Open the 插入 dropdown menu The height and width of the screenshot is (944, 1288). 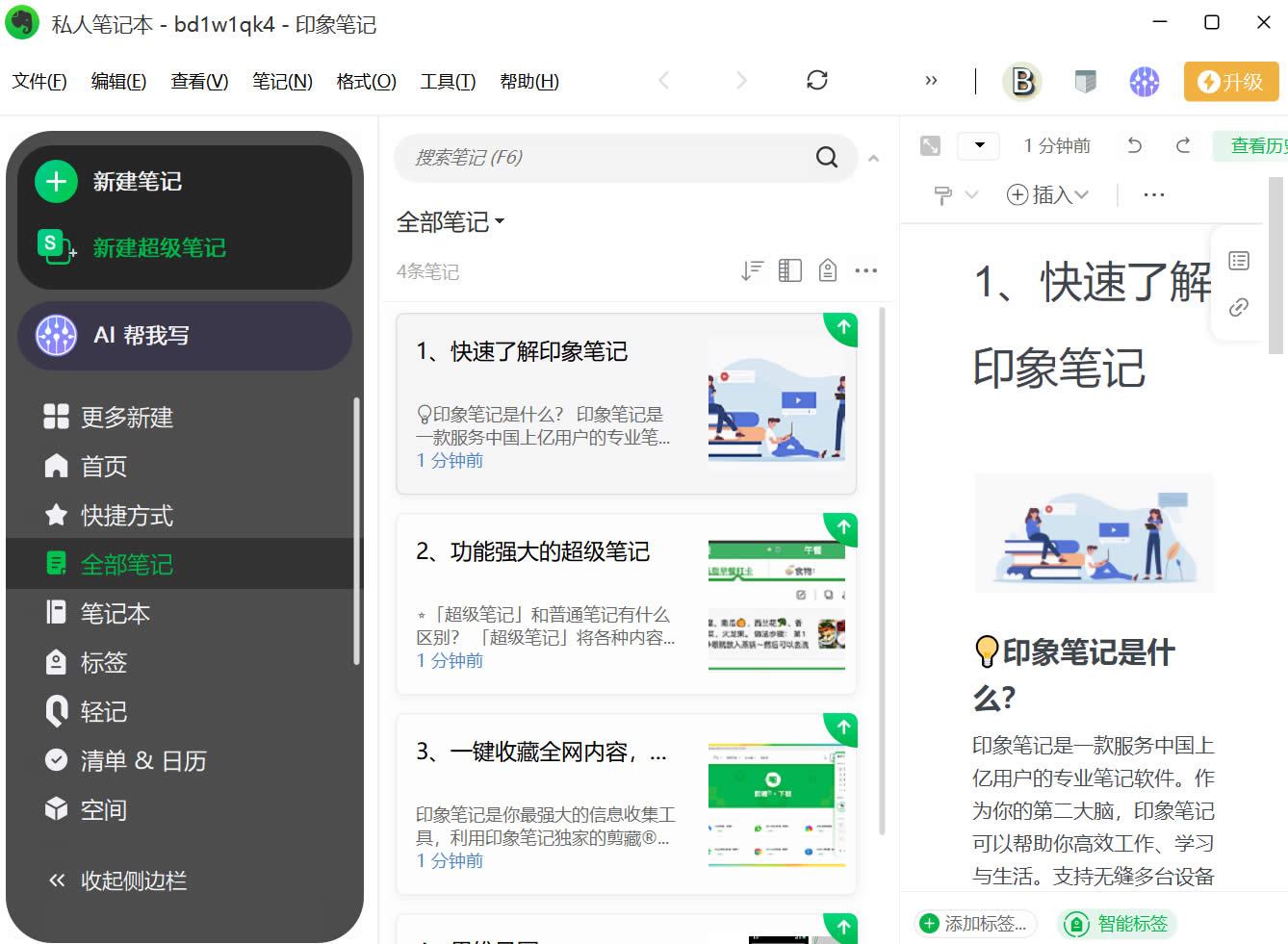click(1047, 195)
